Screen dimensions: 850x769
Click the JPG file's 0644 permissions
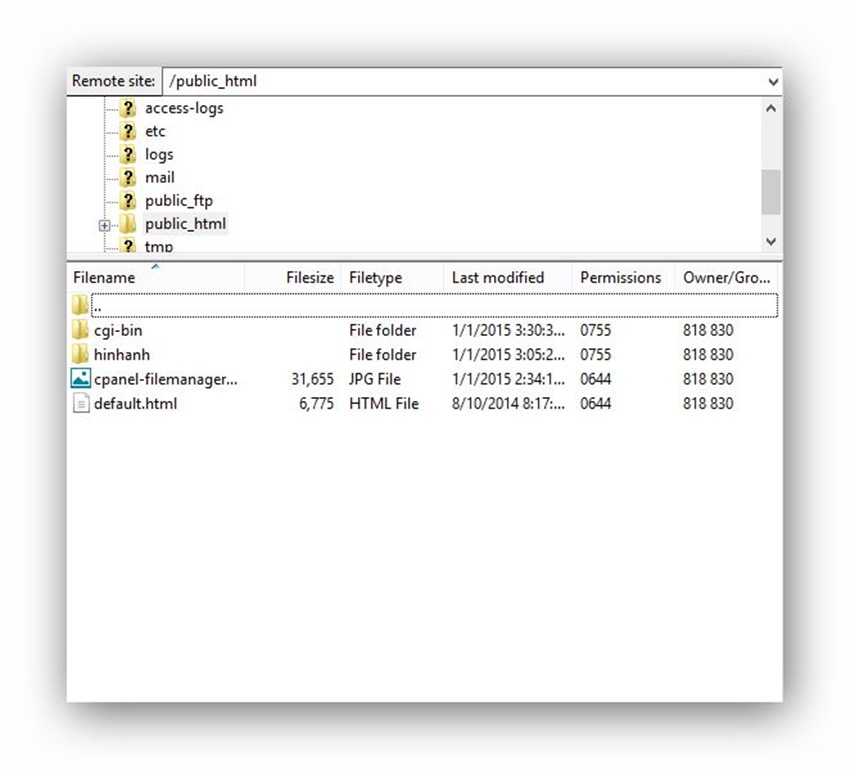tap(595, 379)
